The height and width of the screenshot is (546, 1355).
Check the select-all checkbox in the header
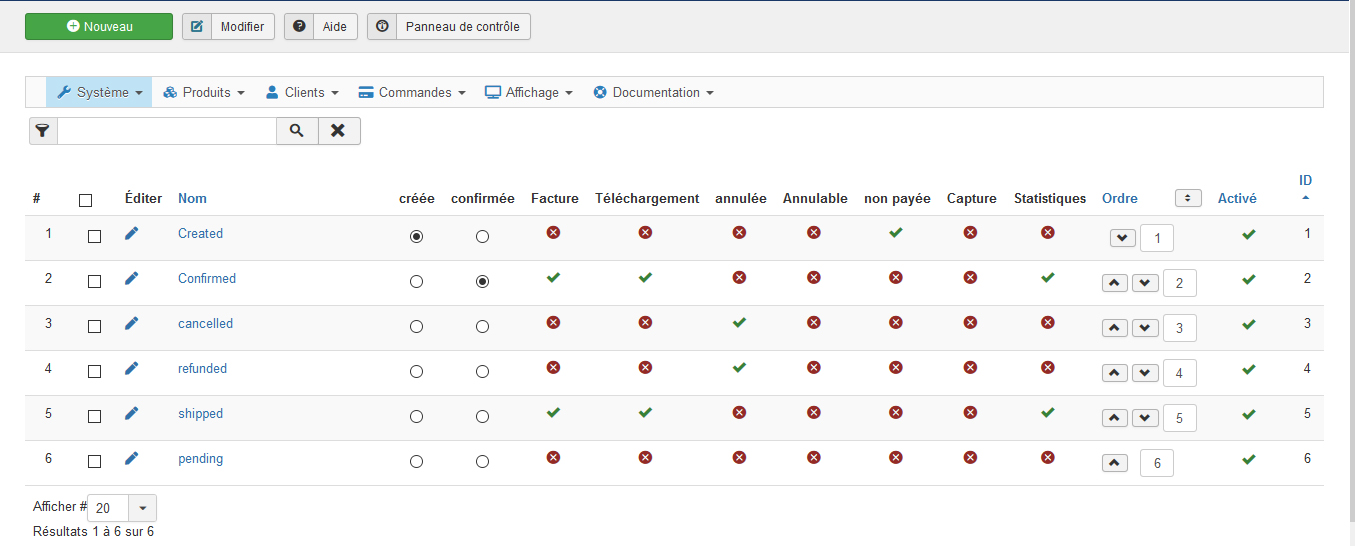tap(85, 200)
